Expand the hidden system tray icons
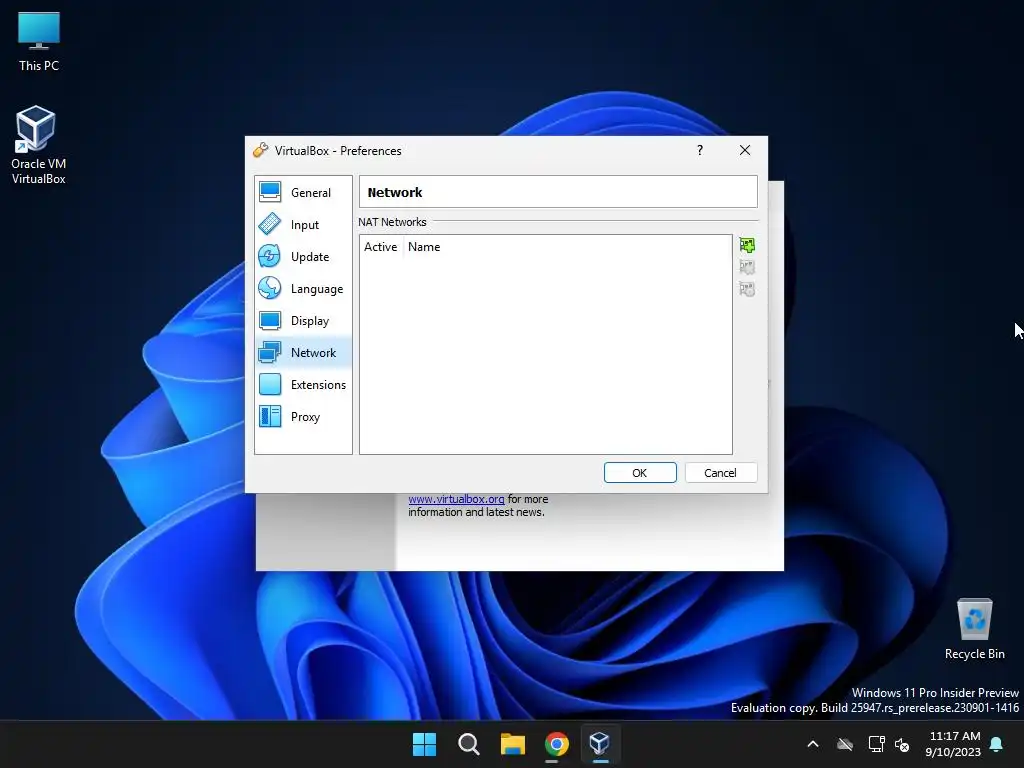Screen dimensions: 1024x768 coord(813,744)
